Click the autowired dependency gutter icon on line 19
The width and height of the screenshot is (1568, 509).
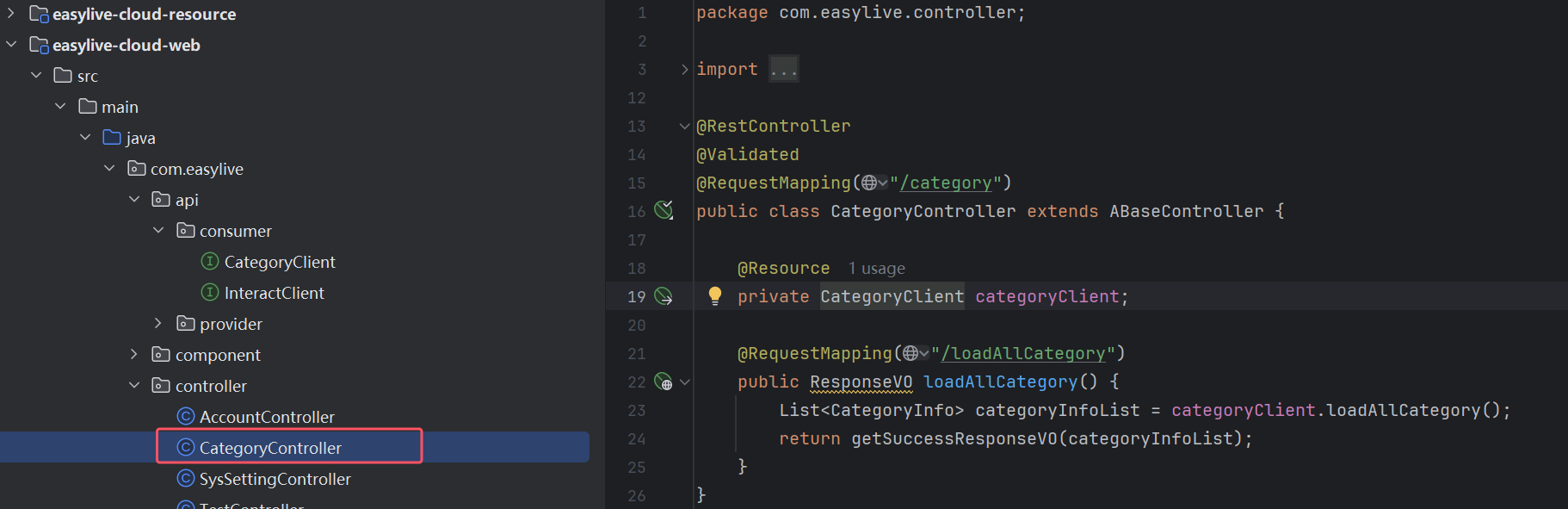(x=664, y=296)
